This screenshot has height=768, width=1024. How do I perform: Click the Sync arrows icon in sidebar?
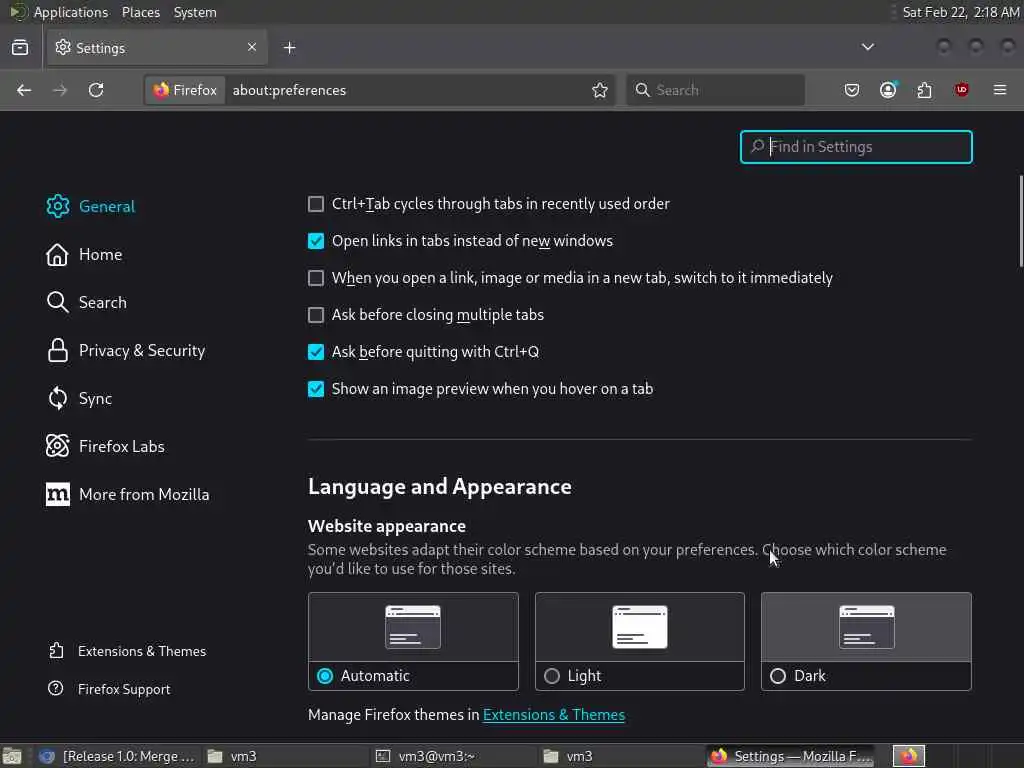[57, 398]
